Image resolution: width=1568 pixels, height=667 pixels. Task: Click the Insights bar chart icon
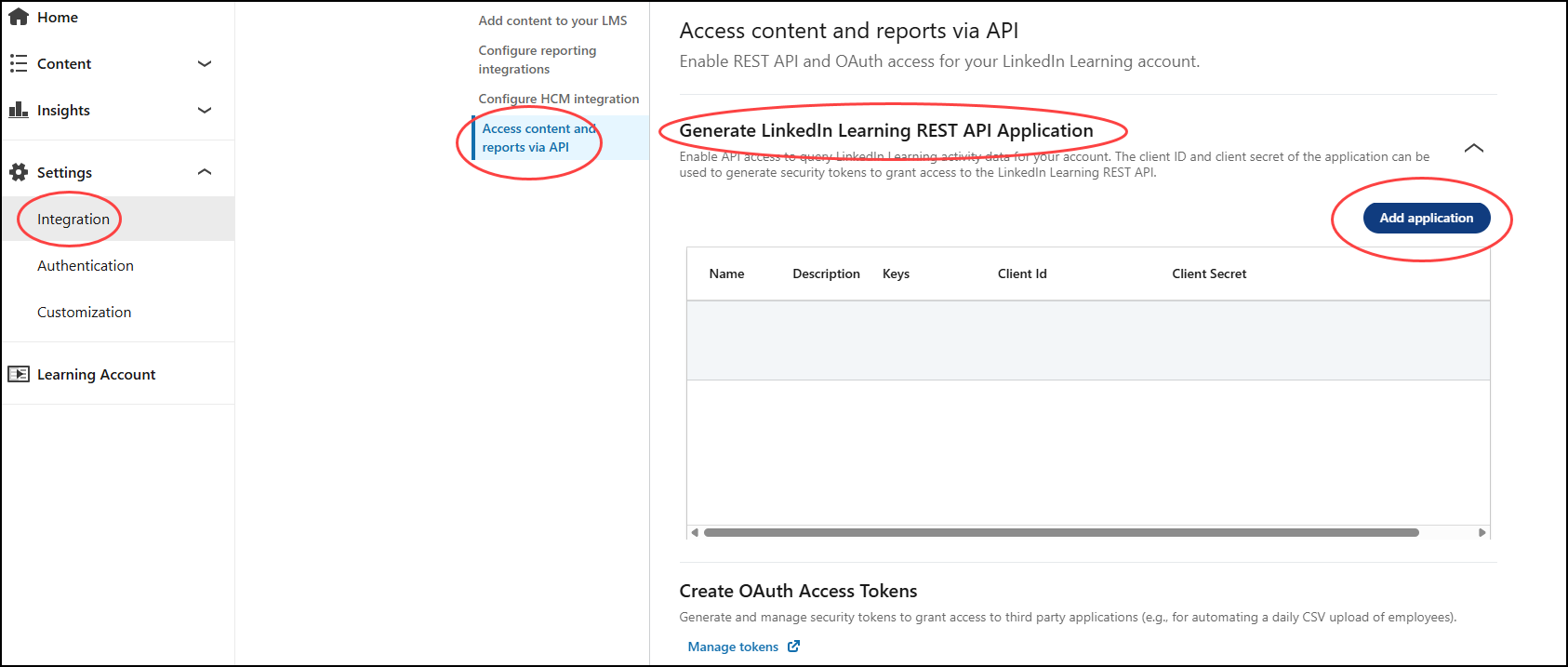(19, 110)
